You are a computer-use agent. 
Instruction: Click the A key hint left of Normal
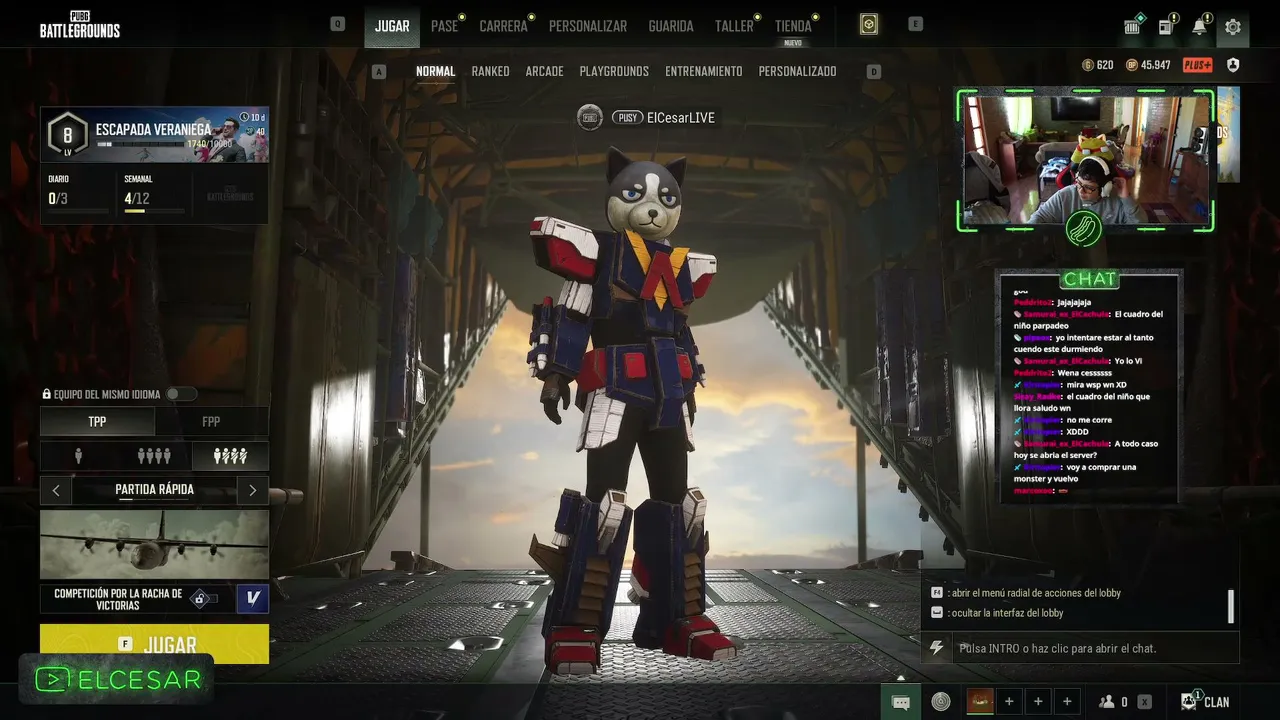tap(379, 71)
